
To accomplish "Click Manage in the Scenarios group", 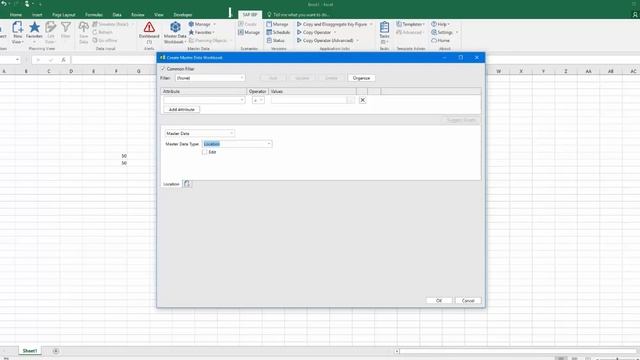I will tap(249, 32).
